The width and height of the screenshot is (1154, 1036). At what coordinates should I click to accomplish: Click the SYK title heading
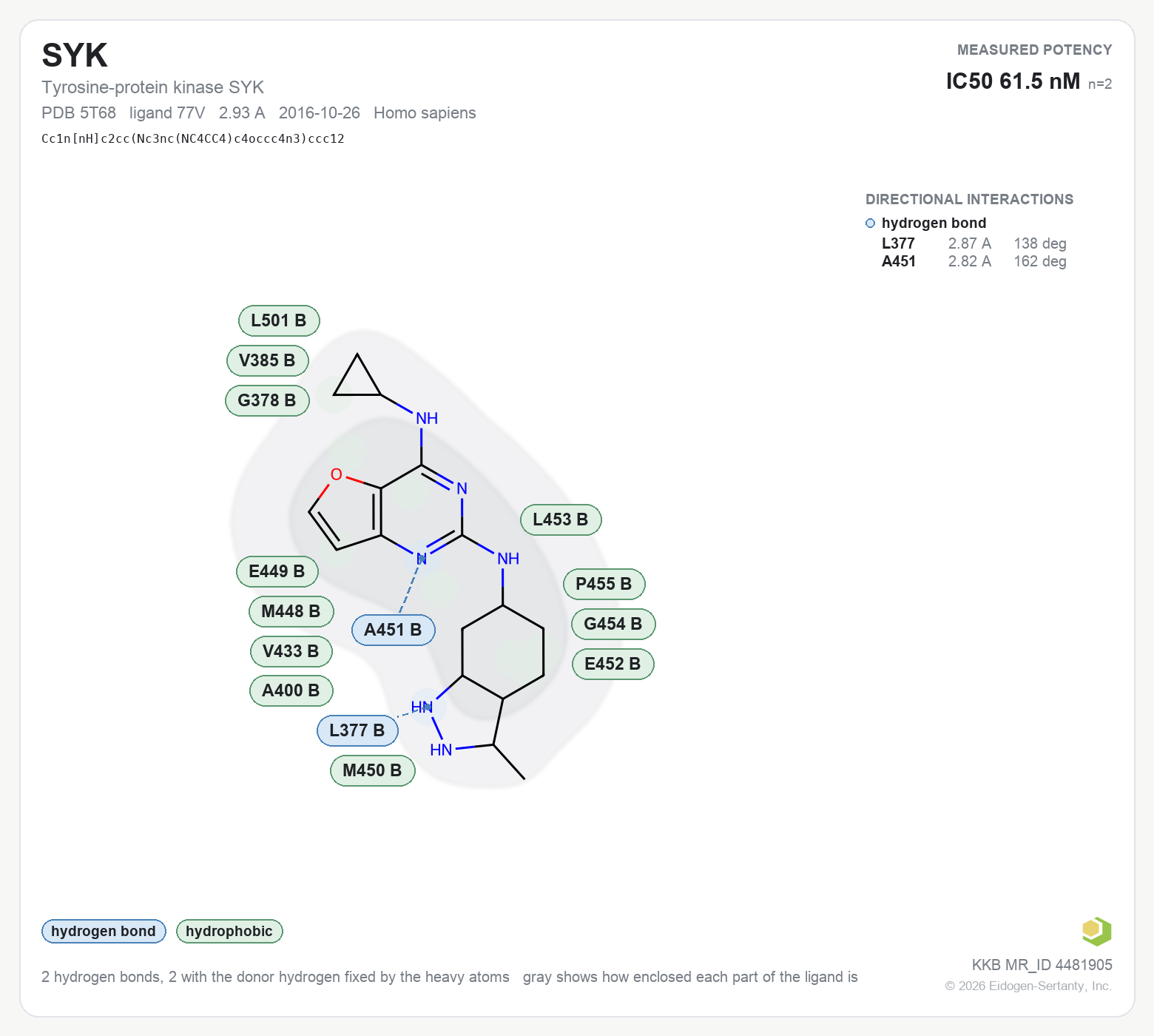(75, 55)
